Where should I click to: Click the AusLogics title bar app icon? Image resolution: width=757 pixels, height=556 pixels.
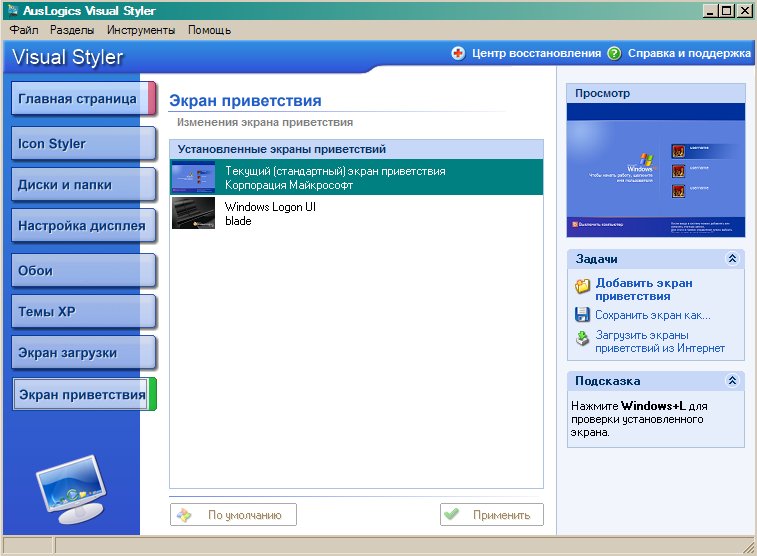[x=13, y=10]
